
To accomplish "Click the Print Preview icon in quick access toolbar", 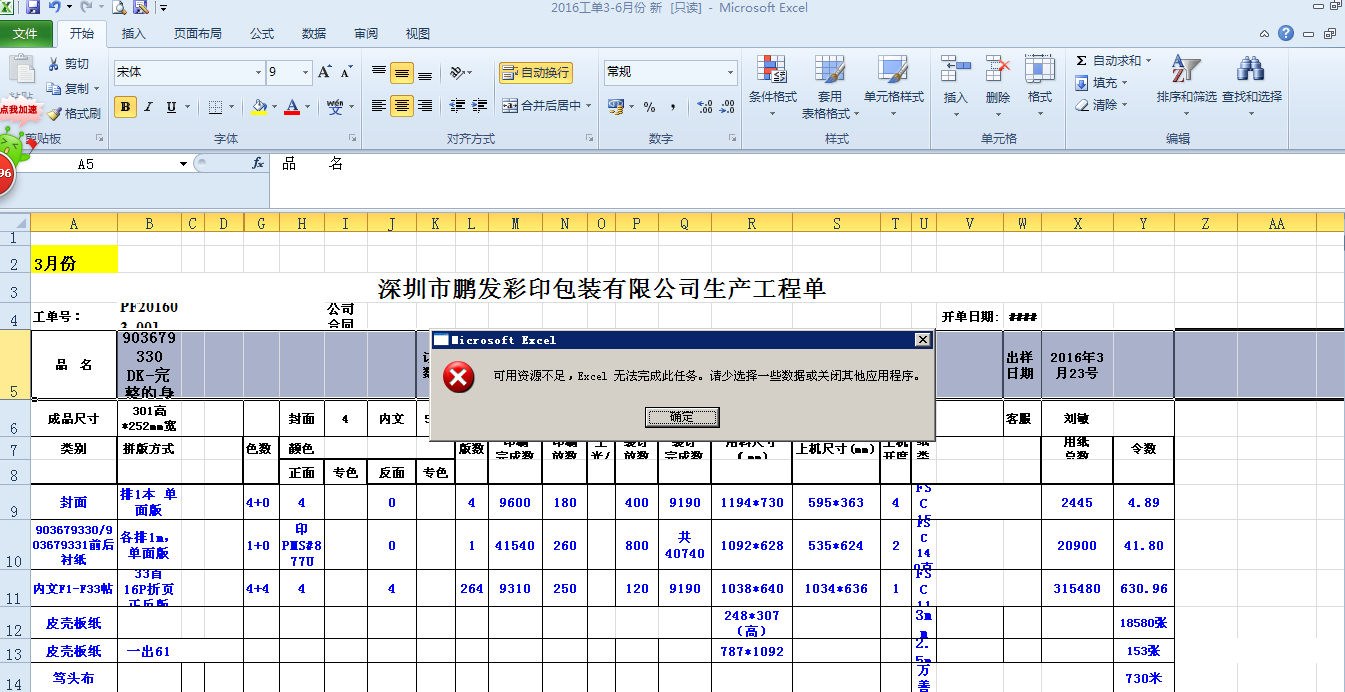I will pyautogui.click(x=119, y=8).
